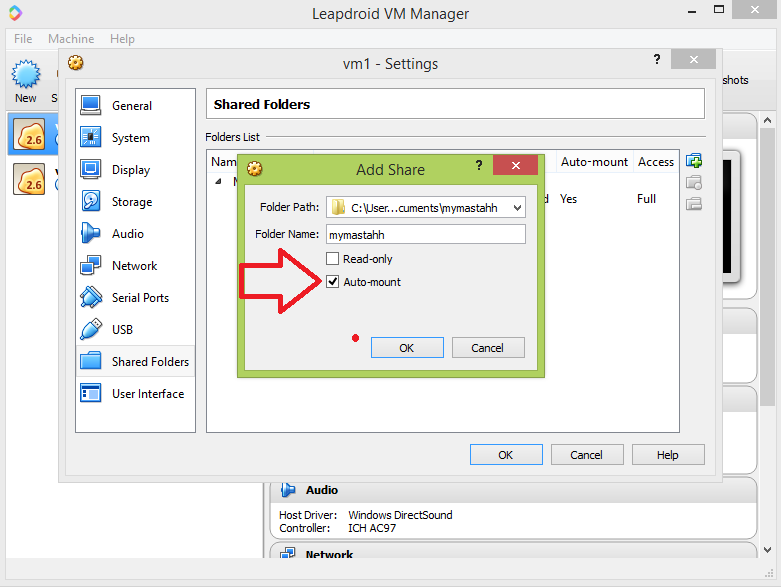Click the USB plug icon

91,329
